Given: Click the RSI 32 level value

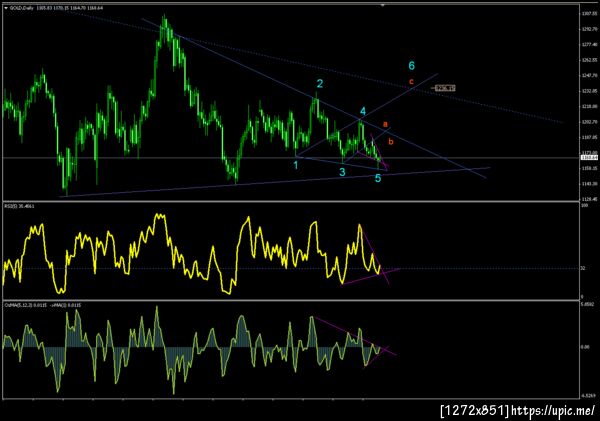Looking at the screenshot, I should click(x=583, y=268).
